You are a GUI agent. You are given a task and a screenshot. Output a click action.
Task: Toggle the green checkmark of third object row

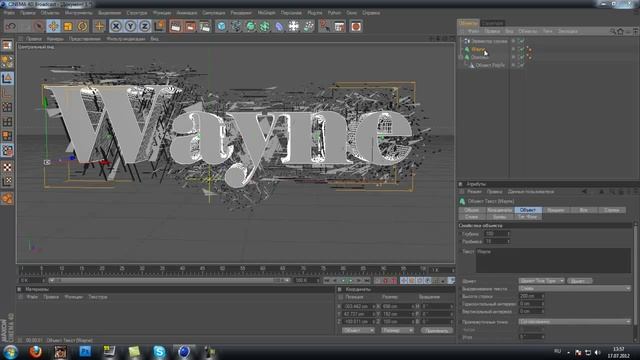coord(521,57)
